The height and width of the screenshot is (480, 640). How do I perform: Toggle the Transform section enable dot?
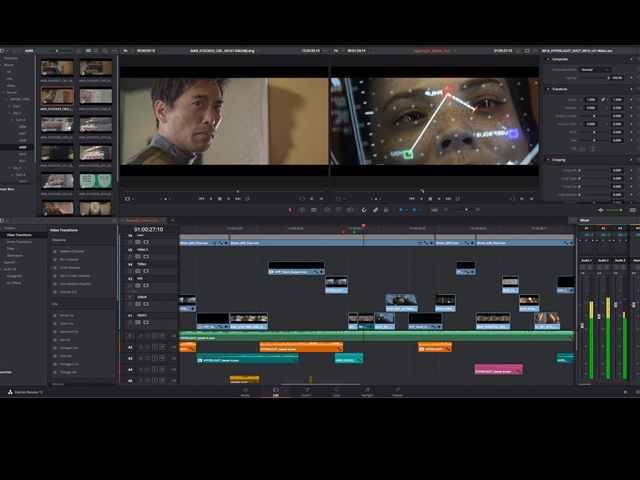click(x=548, y=89)
